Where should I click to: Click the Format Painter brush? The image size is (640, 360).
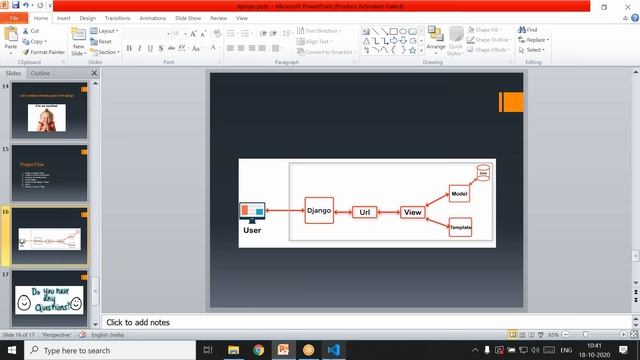[x=44, y=52]
